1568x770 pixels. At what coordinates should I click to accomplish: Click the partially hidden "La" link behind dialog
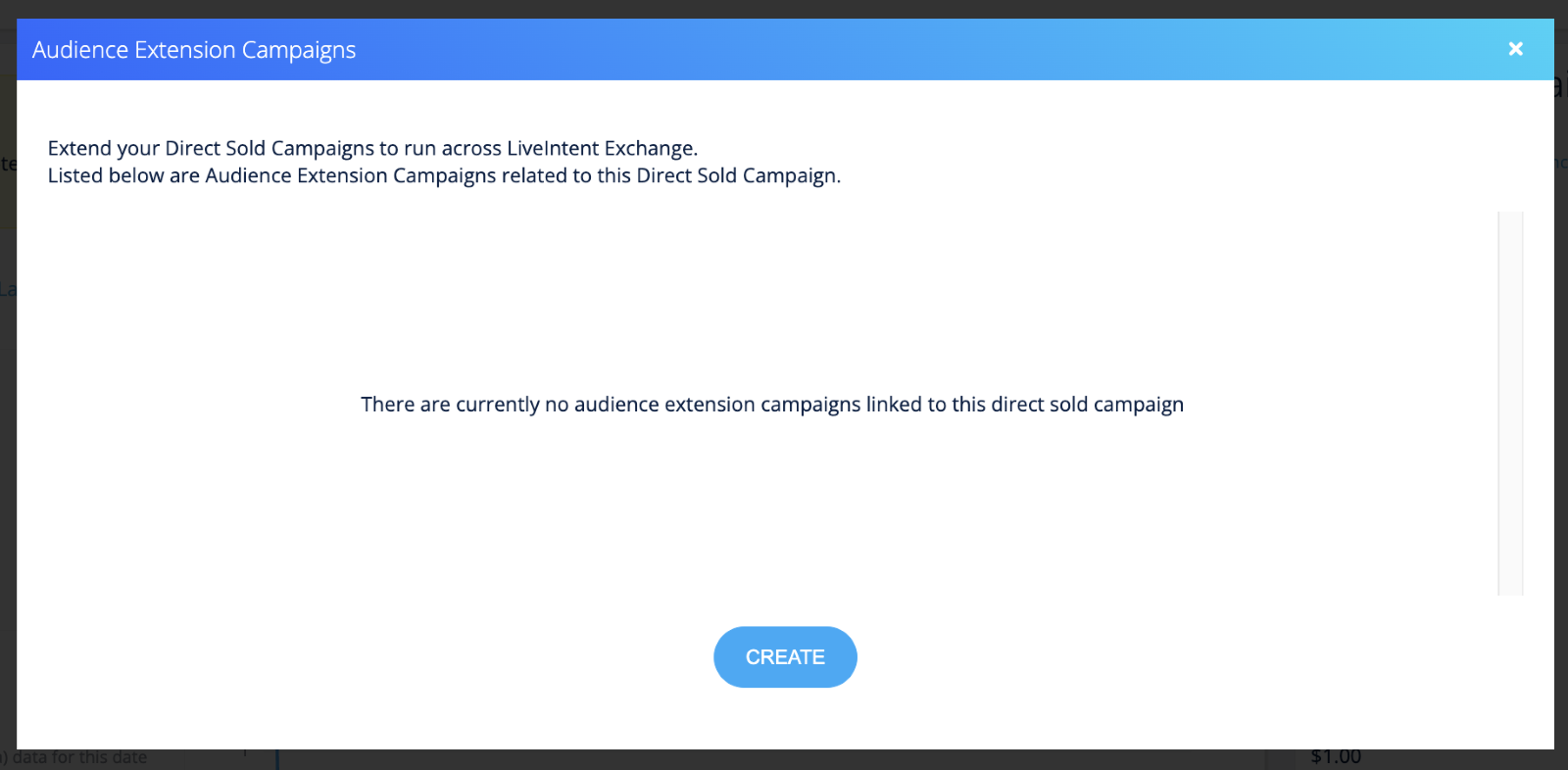click(8, 290)
